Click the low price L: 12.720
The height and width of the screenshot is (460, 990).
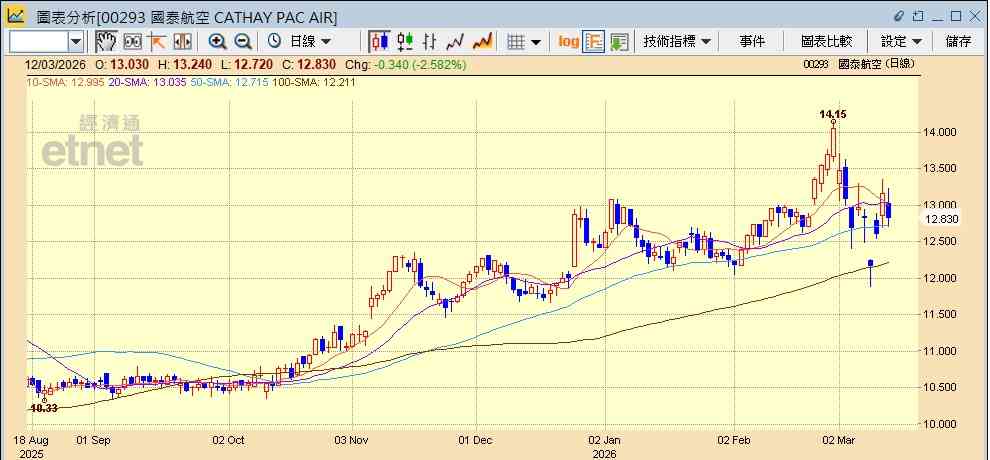tap(246, 64)
